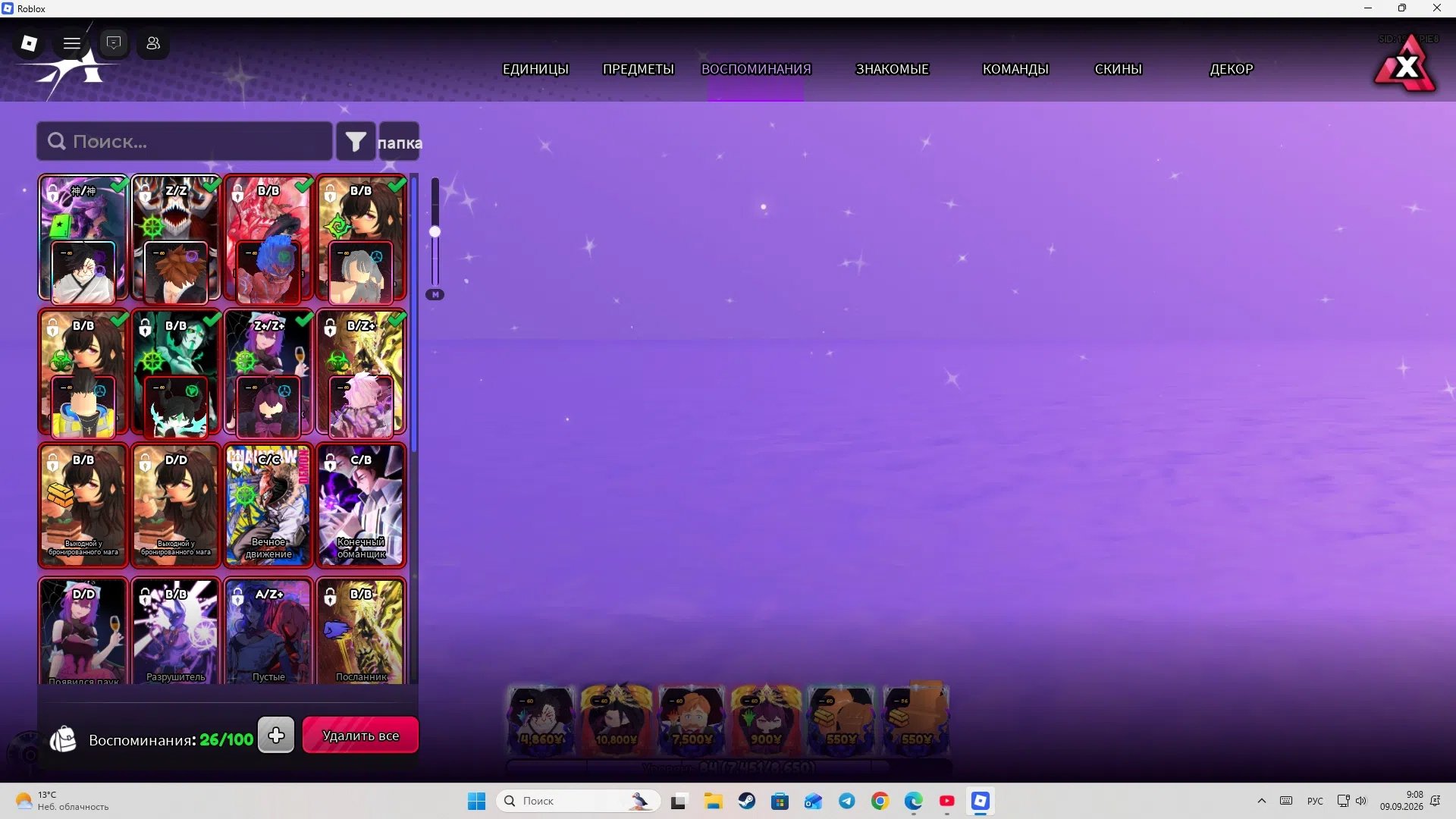Select the Разрушитель B/B card
The image size is (1456, 819).
(176, 632)
